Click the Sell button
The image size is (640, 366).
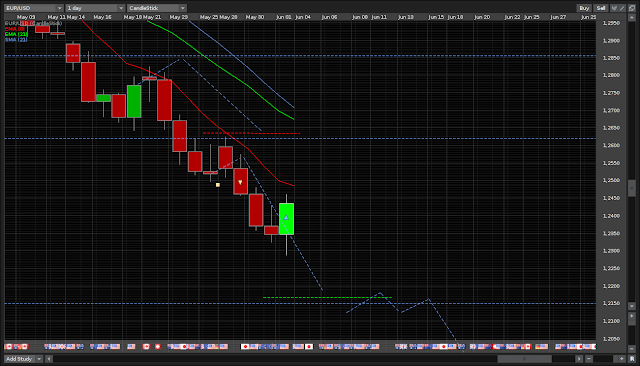(x=601, y=8)
